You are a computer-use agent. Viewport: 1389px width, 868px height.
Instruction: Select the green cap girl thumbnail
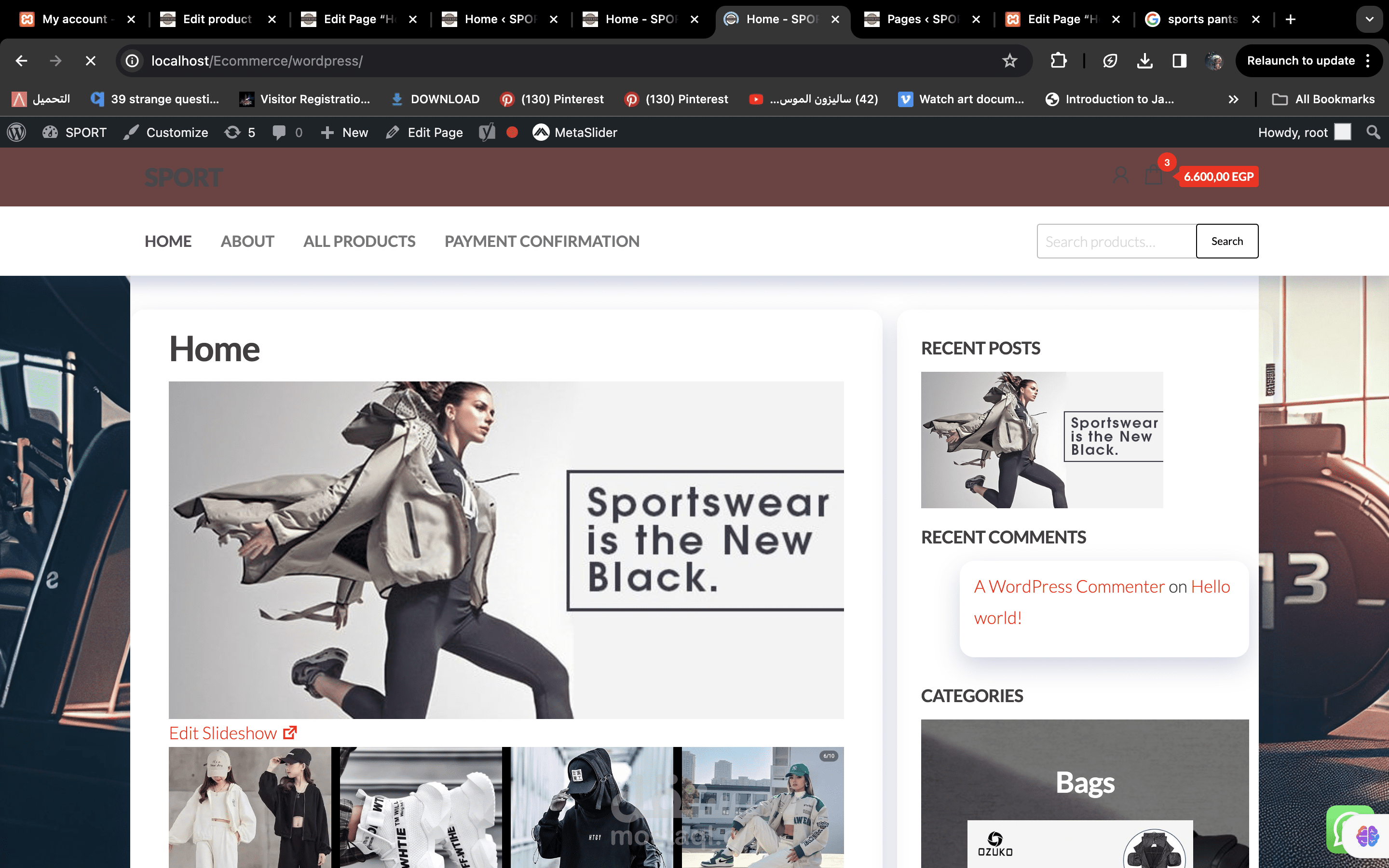763,807
